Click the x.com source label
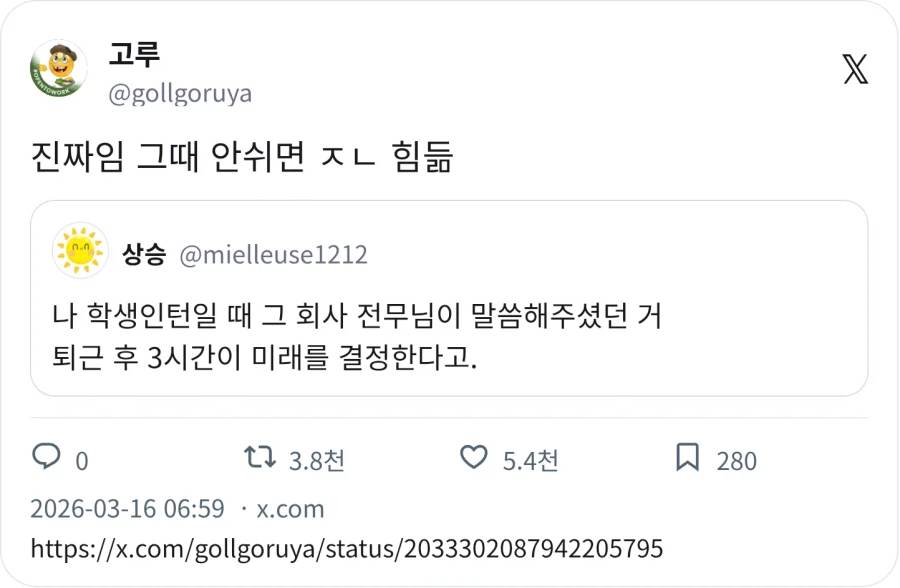This screenshot has width=900, height=588. 290,509
